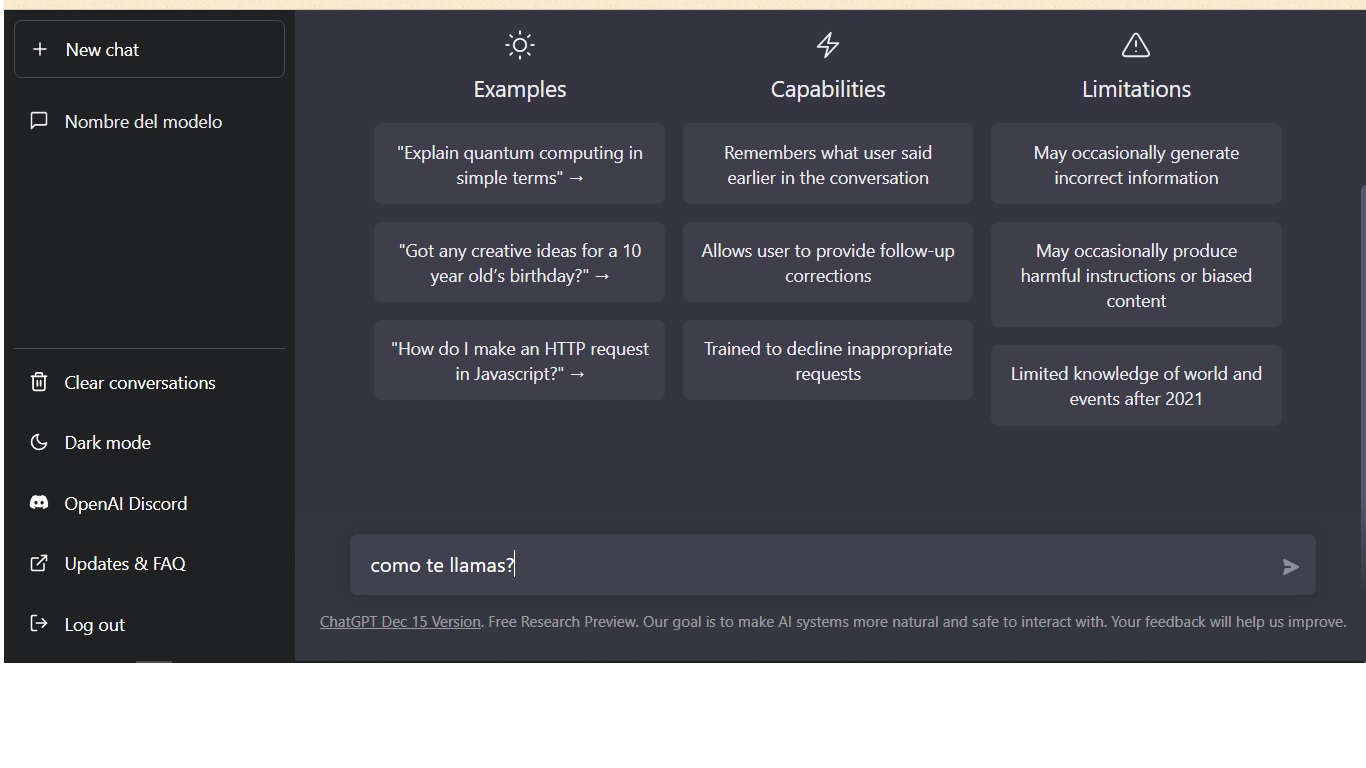This screenshot has width=1366, height=768.
Task: Click the external link icon beside Updates & FAQ
Action: 39,563
